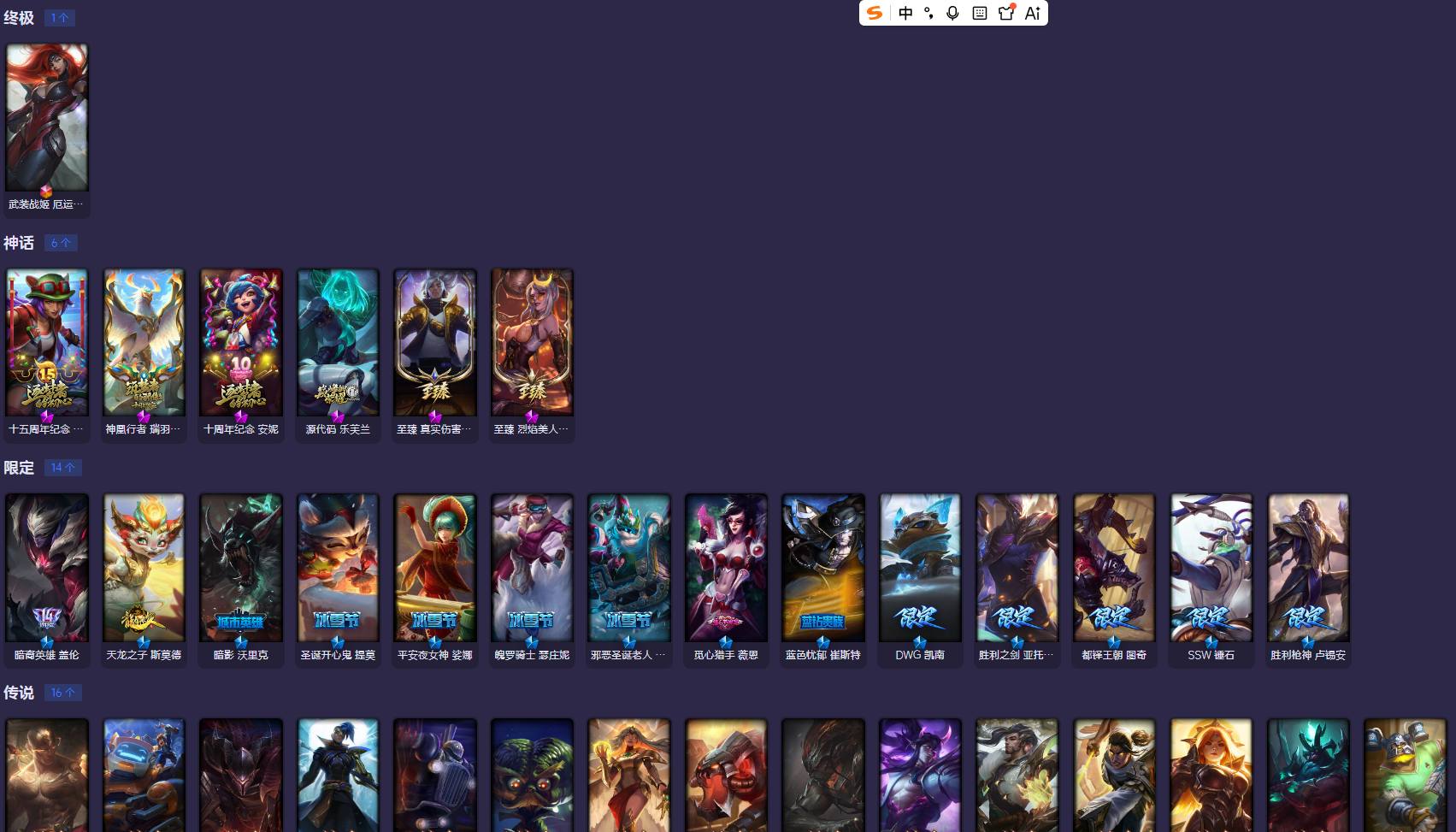Image resolution: width=1456 pixels, height=832 pixels.
Task: Activate microphone voice input in the IME bar
Action: 952,13
